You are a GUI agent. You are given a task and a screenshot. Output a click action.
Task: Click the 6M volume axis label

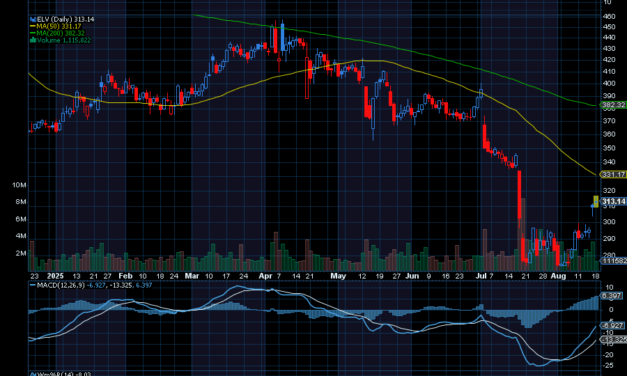pos(21,219)
